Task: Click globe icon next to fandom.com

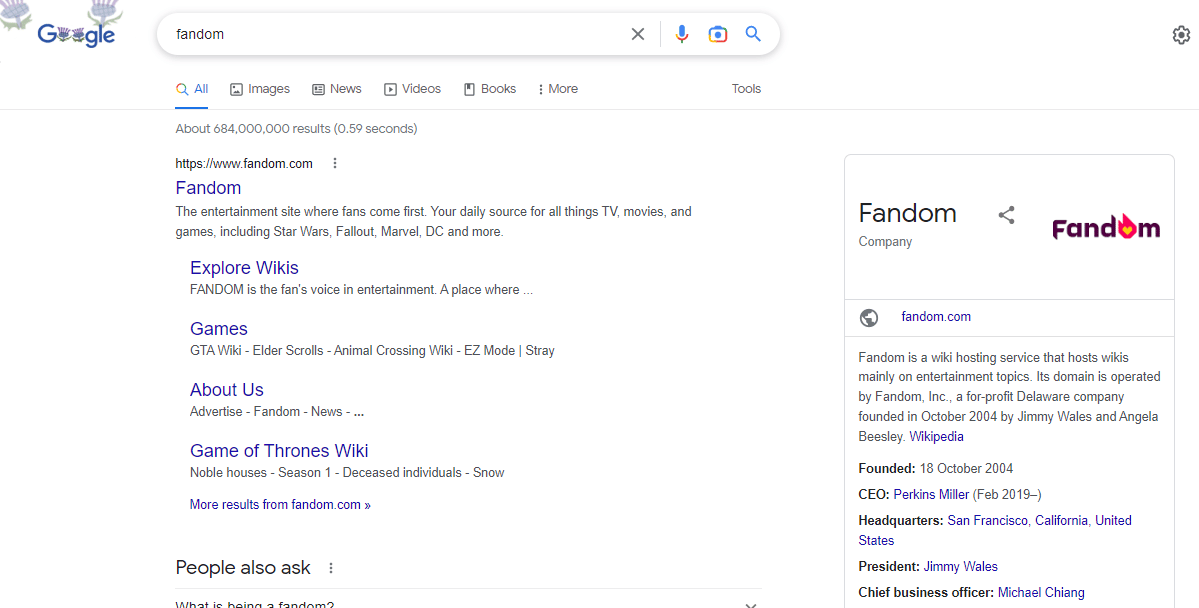Action: coord(869,317)
